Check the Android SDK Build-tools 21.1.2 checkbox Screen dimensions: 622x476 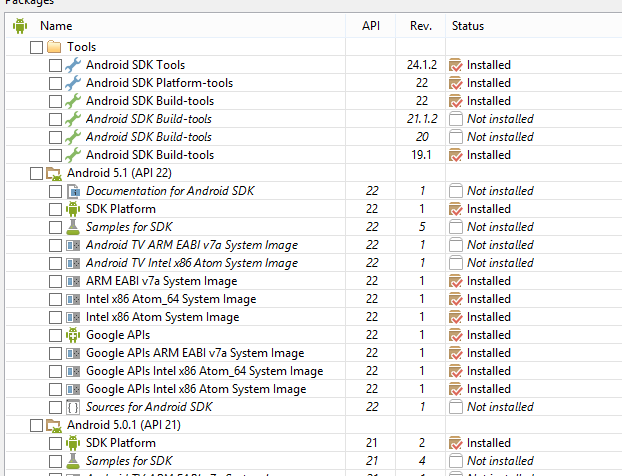click(55, 119)
